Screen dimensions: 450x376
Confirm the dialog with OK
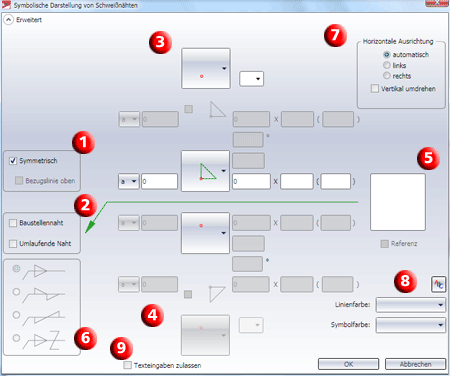pos(348,364)
